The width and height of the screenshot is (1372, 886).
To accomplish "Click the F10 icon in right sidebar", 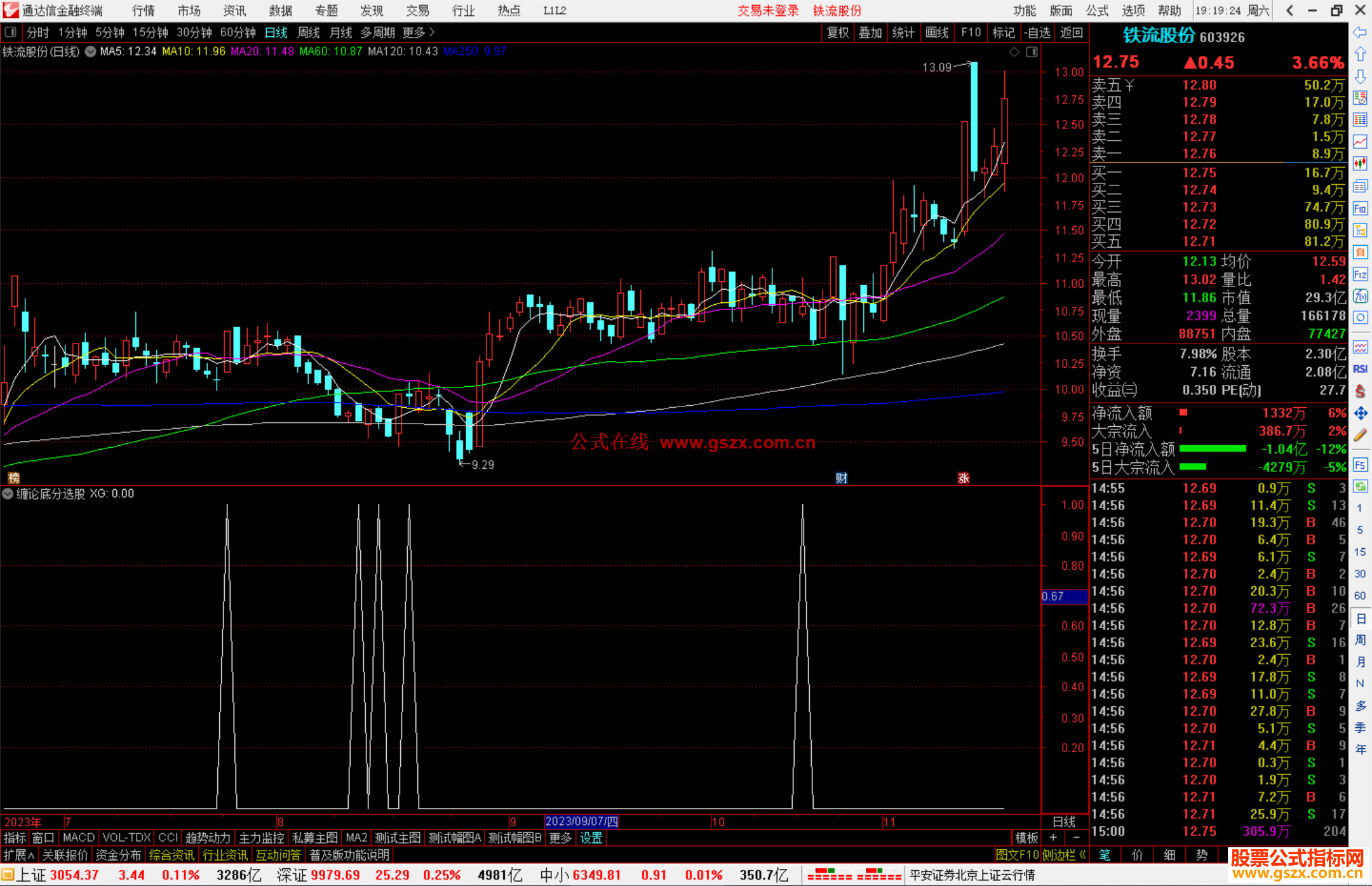I will [x=1360, y=209].
